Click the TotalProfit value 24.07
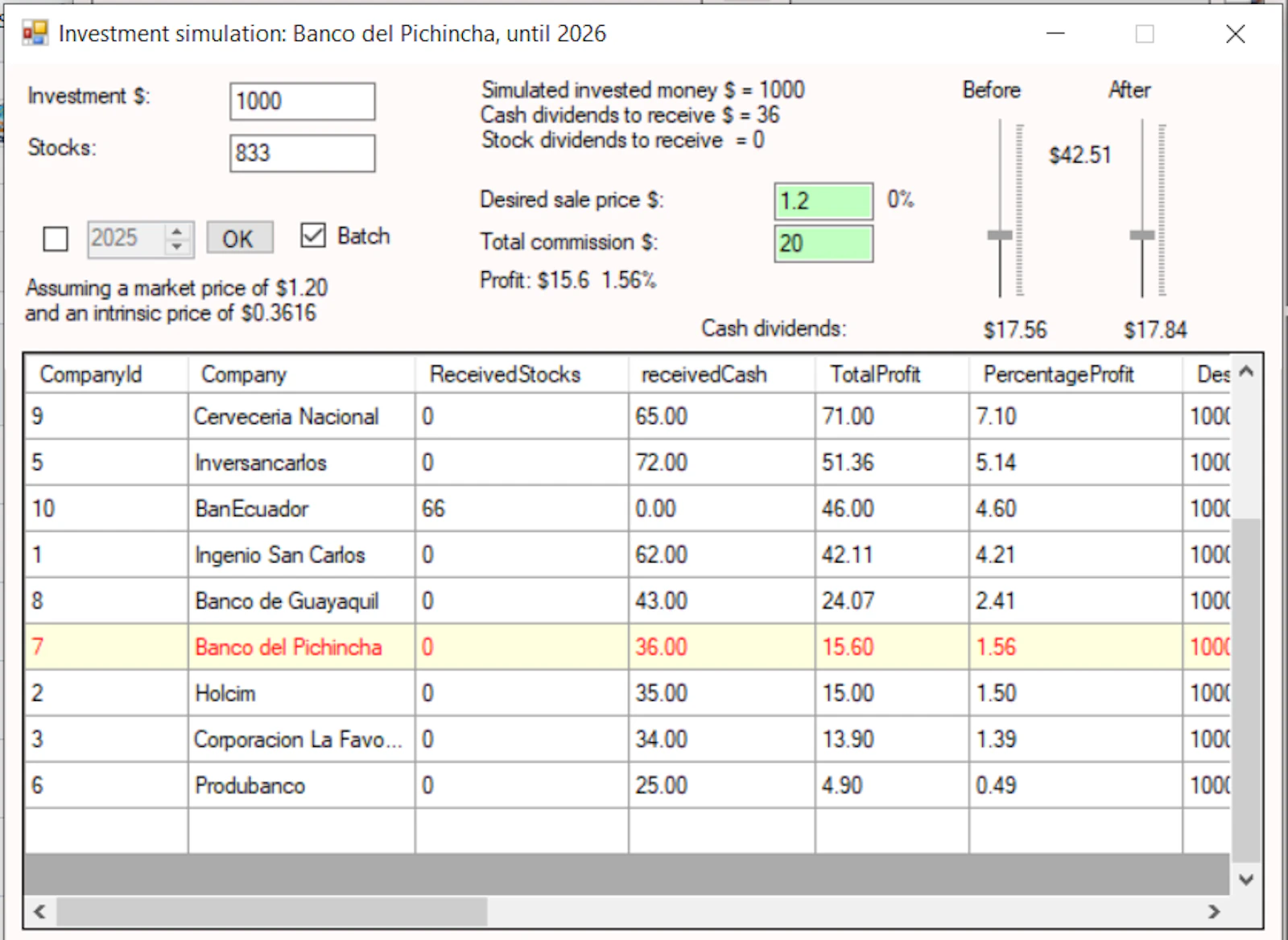Viewport: 1288px width, 940px height. pos(892,601)
